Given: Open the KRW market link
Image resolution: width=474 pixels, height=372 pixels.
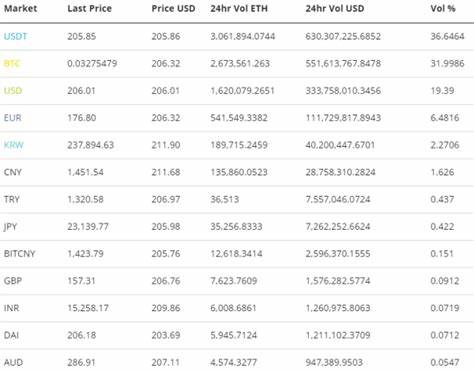Looking at the screenshot, I should [x=14, y=145].
